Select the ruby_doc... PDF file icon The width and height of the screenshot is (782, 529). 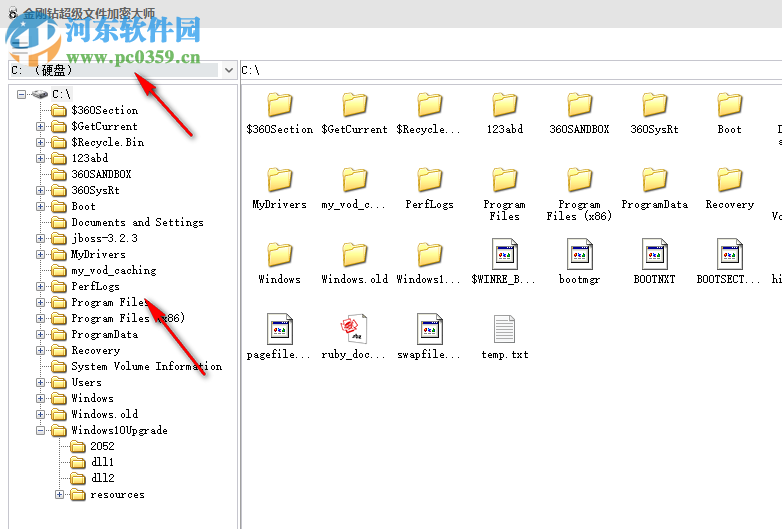click(x=355, y=329)
